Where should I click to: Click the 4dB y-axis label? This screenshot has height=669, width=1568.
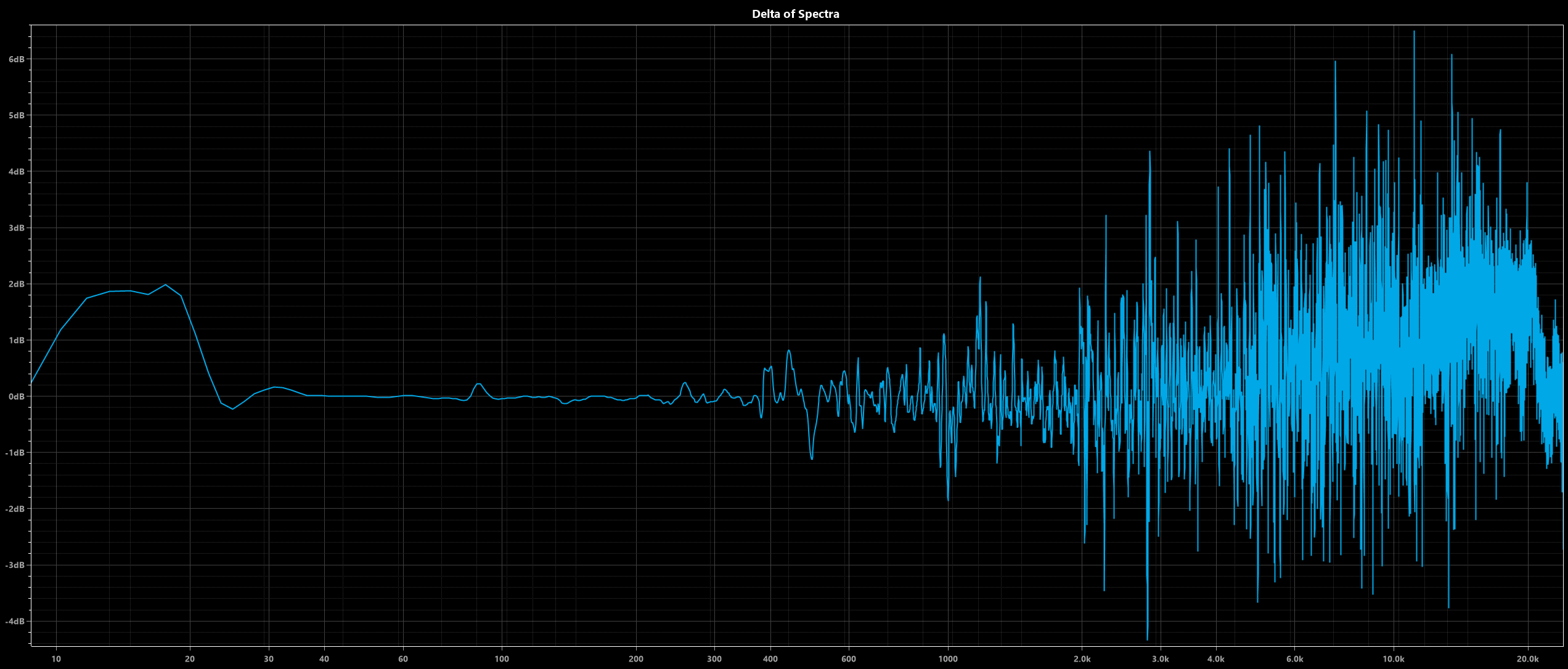(17, 171)
